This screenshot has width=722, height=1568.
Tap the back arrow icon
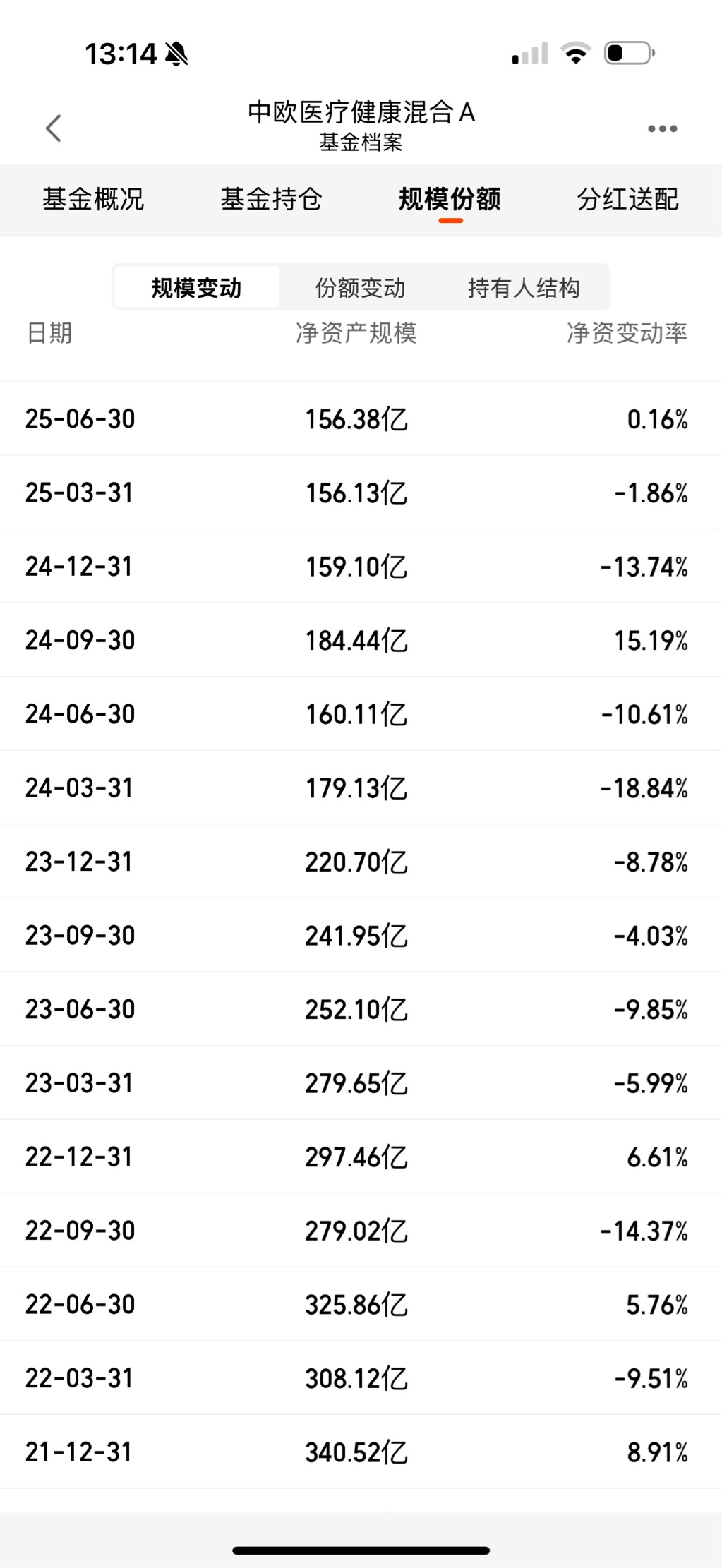tap(54, 128)
